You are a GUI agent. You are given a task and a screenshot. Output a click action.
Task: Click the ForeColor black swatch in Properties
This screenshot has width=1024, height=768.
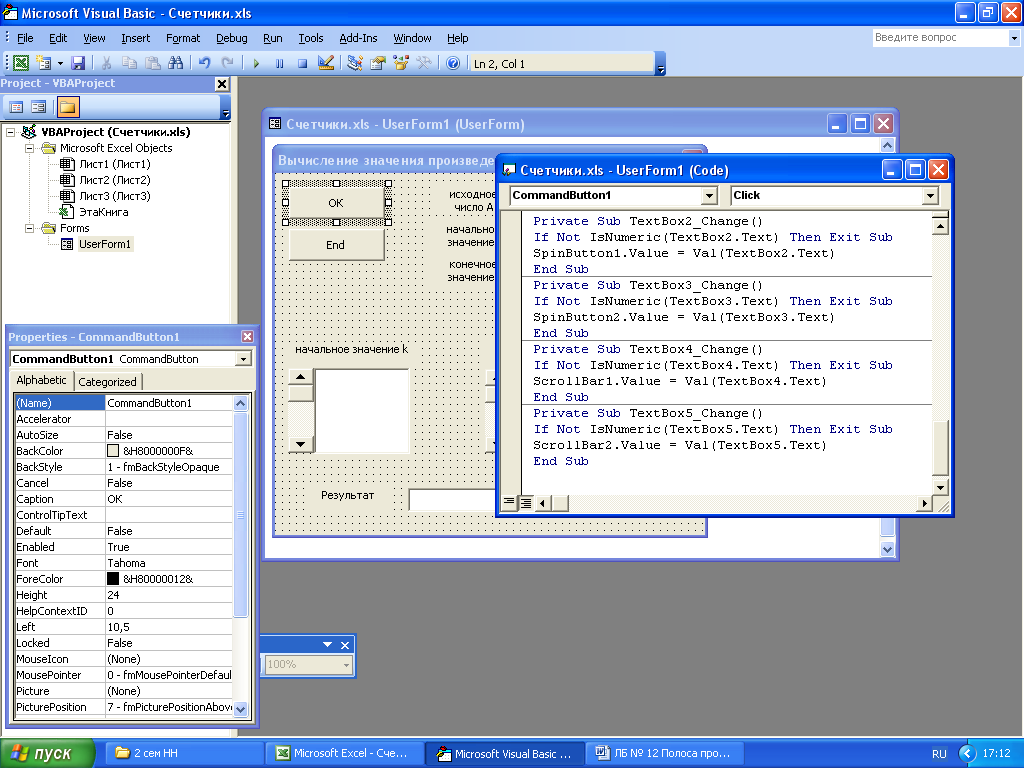pos(113,579)
